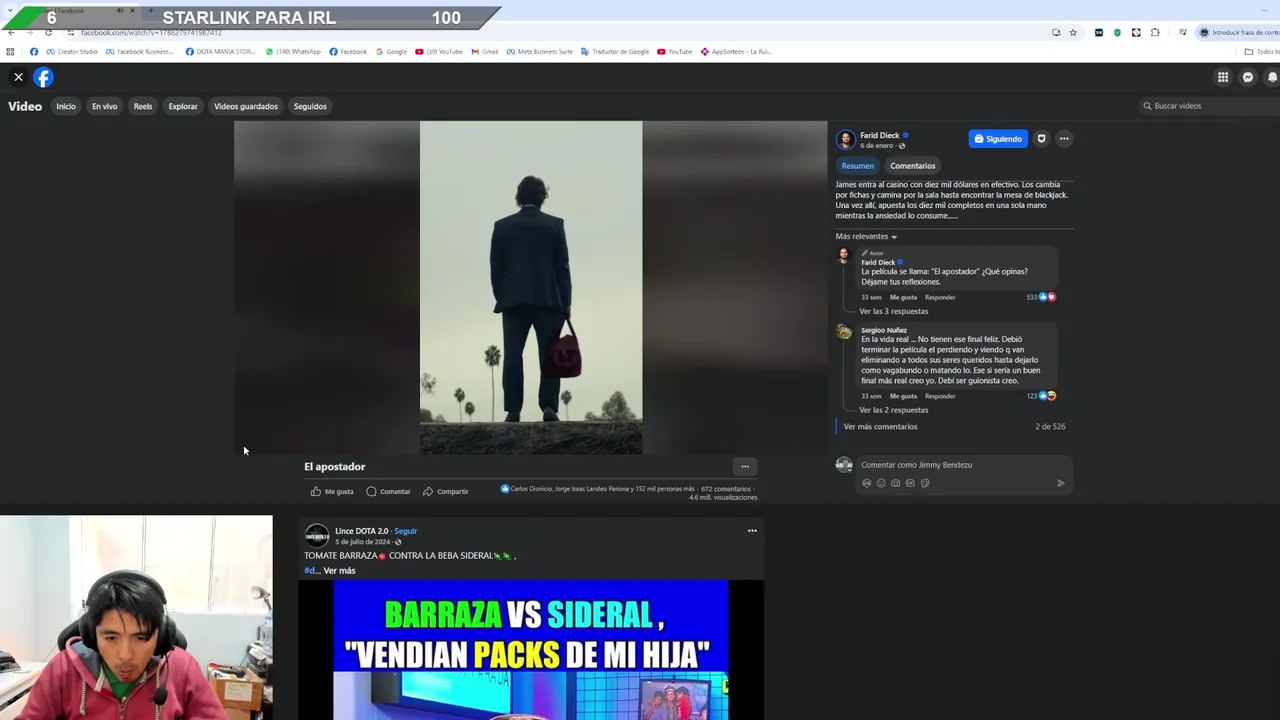
Task: Click the save shield icon beside Siguiendo
Action: point(1041,139)
